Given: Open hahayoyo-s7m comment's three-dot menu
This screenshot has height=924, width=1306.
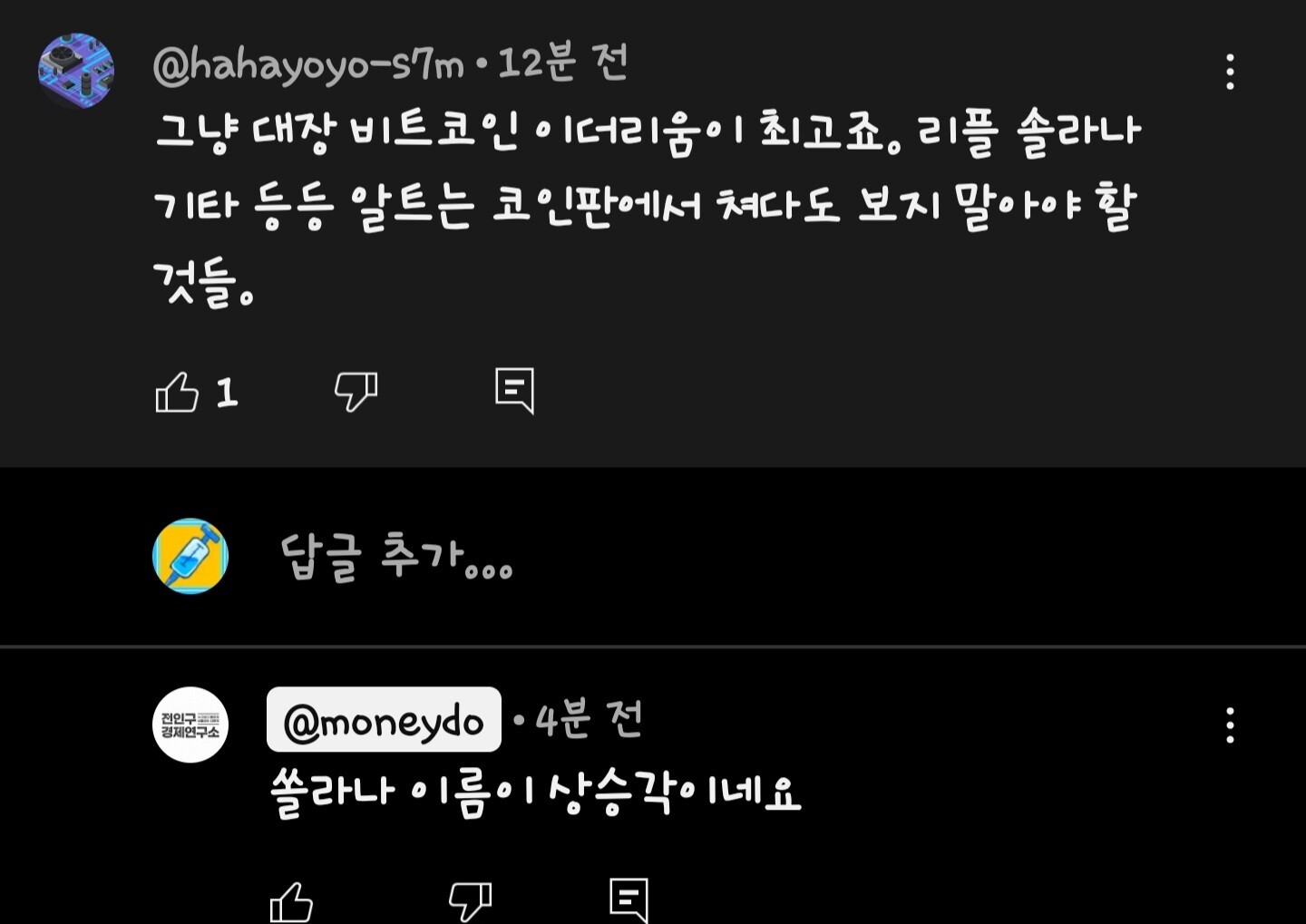Looking at the screenshot, I should click(x=1230, y=72).
